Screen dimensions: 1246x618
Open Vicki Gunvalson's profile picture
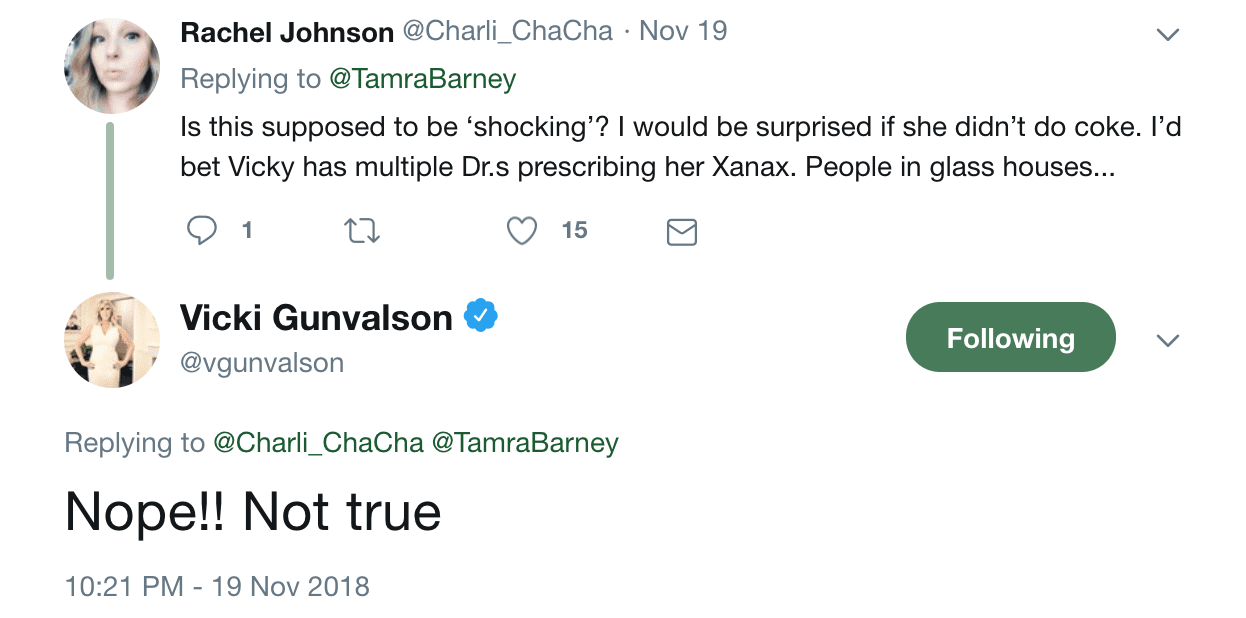pos(112,340)
